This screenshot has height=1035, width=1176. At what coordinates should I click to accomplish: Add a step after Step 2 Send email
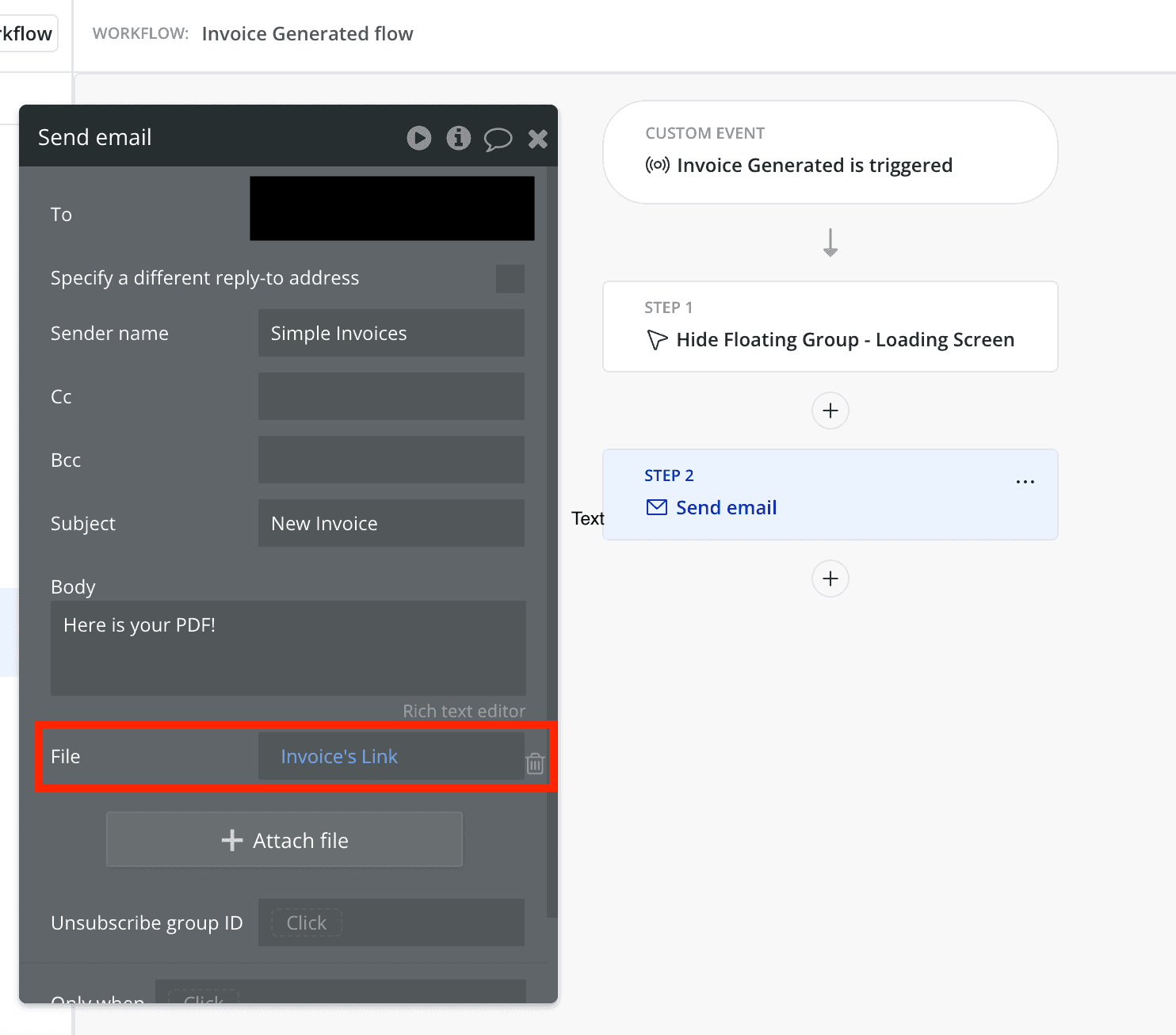coord(830,579)
